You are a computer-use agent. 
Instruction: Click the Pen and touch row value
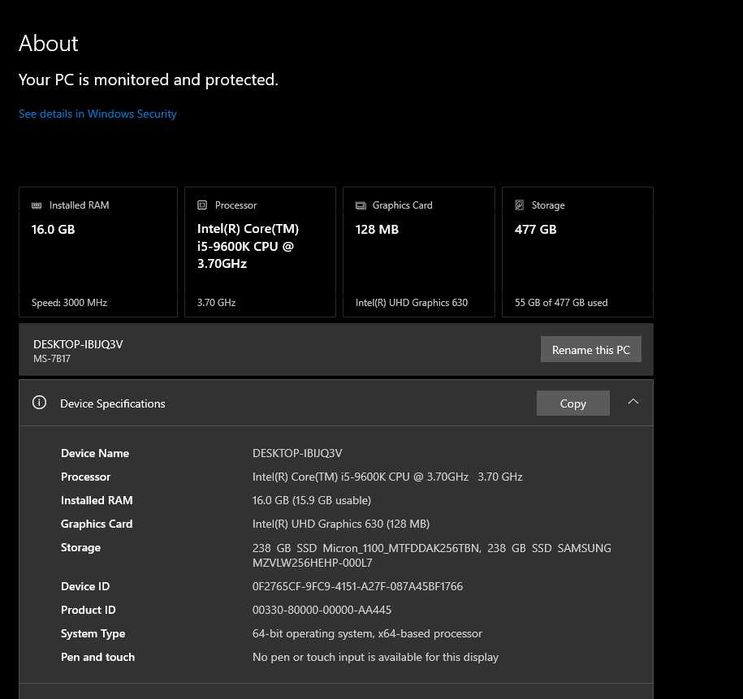pos(375,657)
